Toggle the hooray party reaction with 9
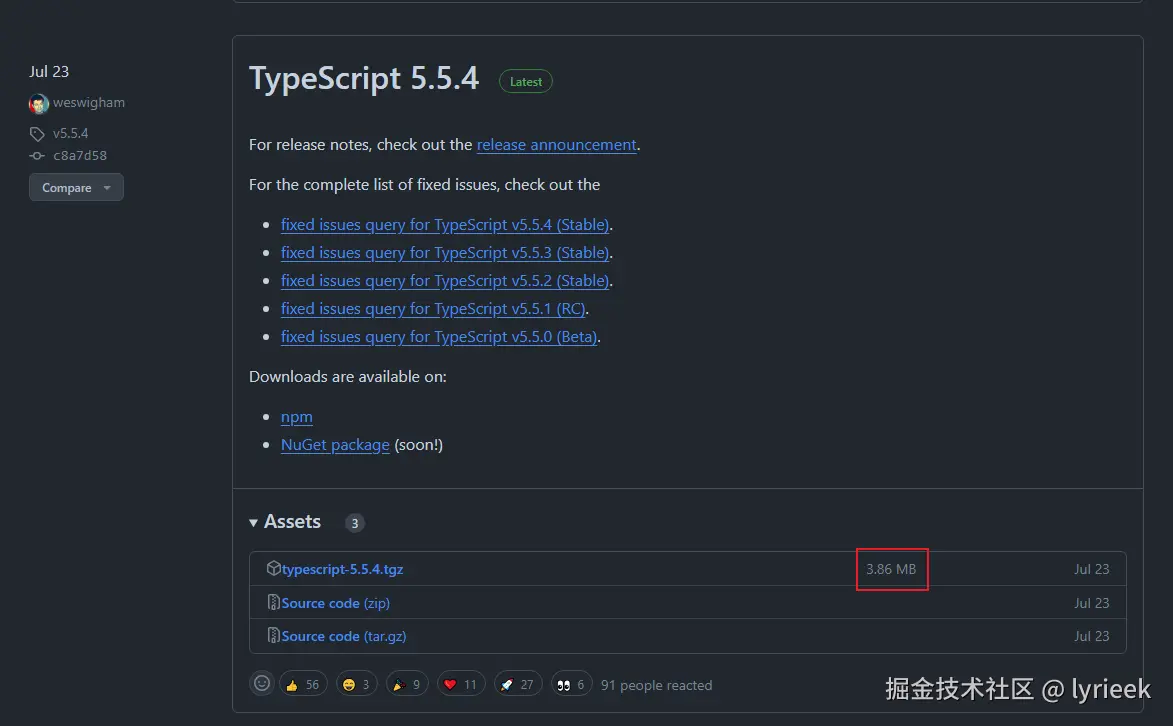This screenshot has width=1173, height=726. point(407,684)
